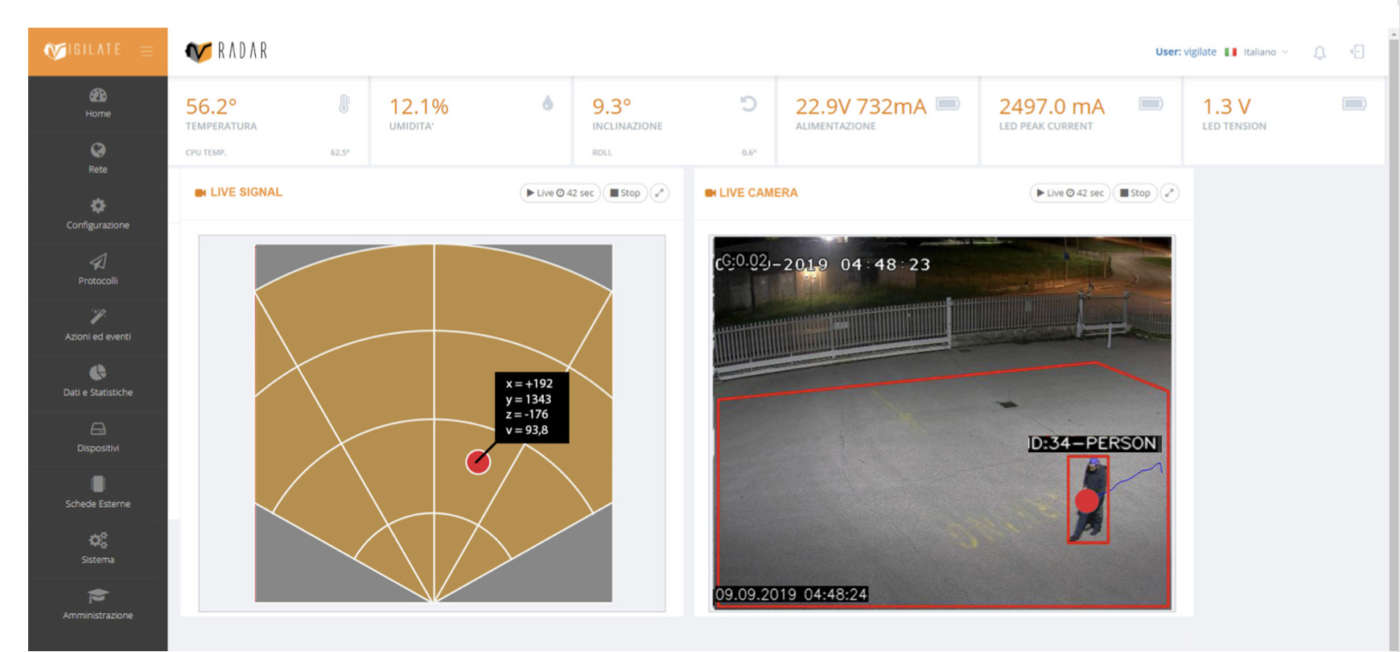Click the LIVE CAMERA panel title
The width and height of the screenshot is (1400, 652).
pos(758,192)
